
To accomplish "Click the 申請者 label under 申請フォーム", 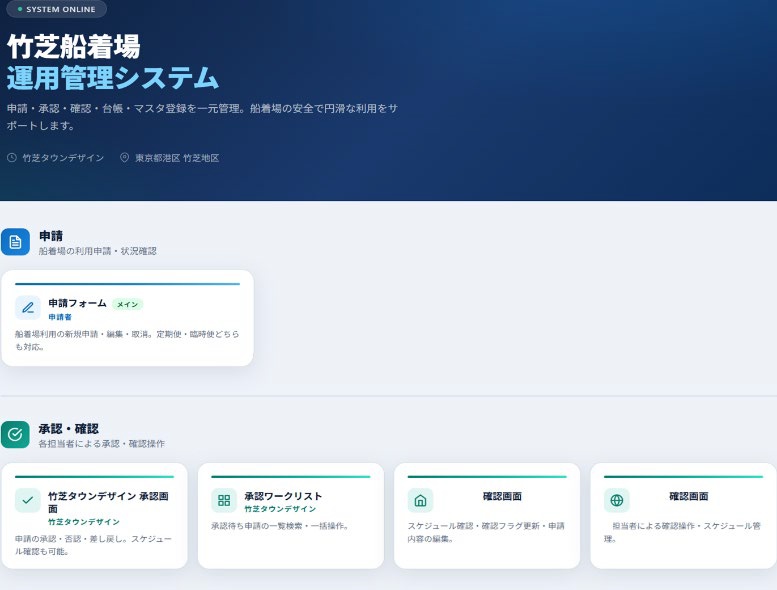I will coord(60,317).
